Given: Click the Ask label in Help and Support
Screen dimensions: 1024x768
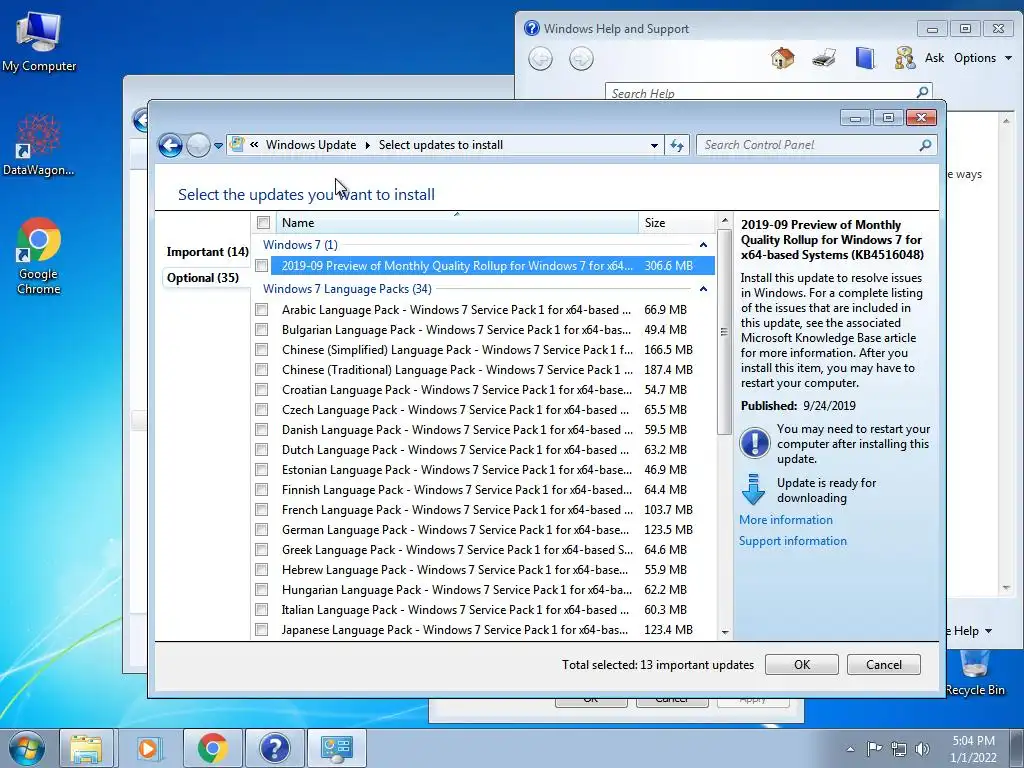Looking at the screenshot, I should coord(934,57).
